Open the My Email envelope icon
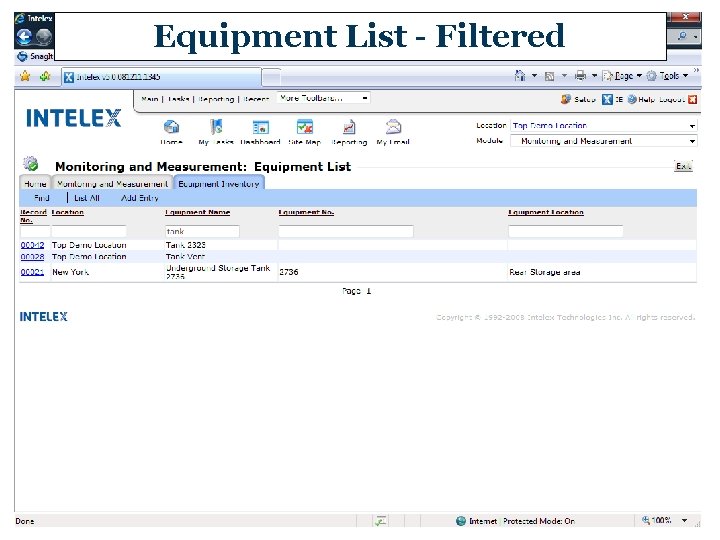This screenshot has width=720, height=540. click(x=393, y=127)
